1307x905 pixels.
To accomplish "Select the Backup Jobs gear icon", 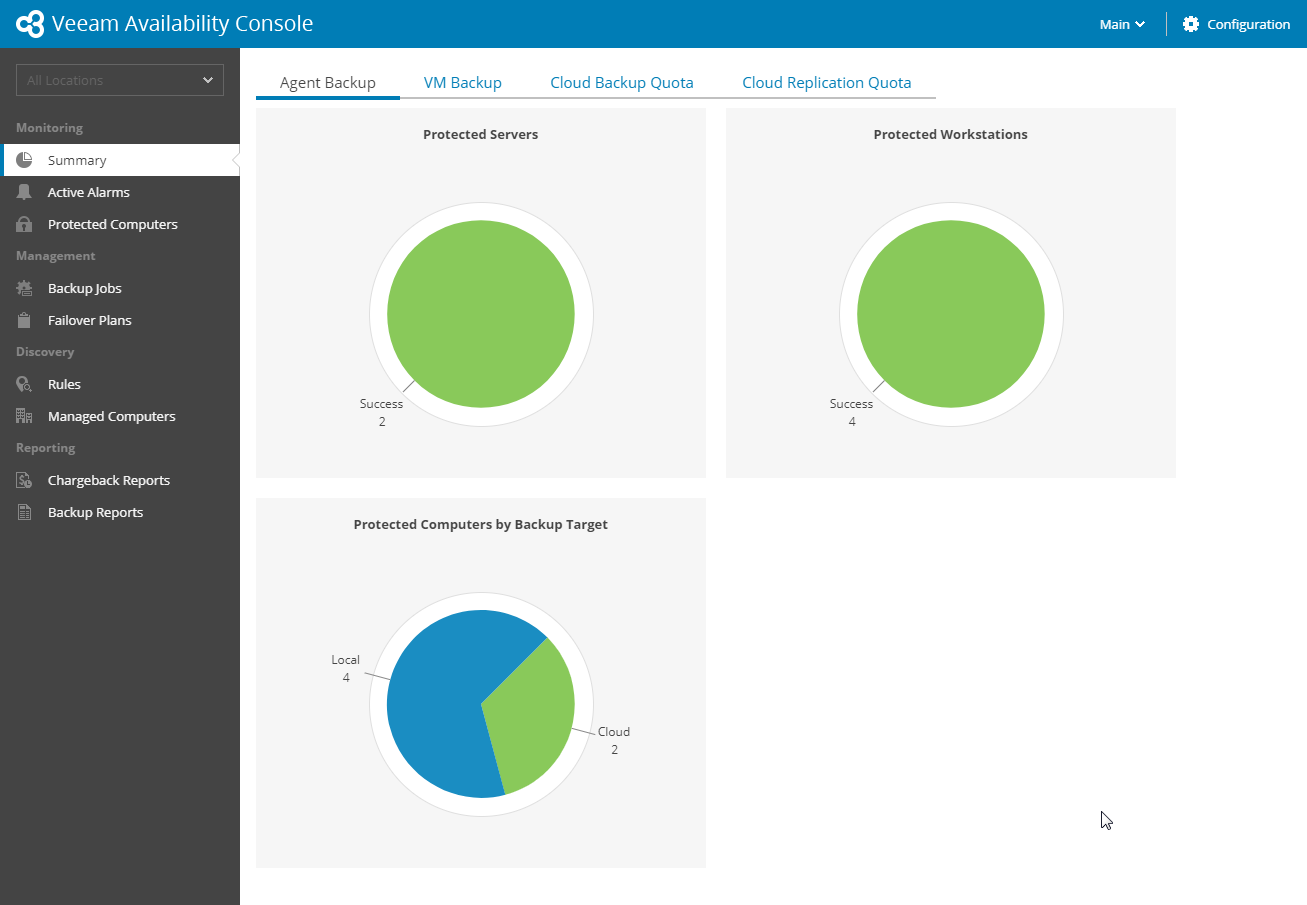I will (x=24, y=288).
